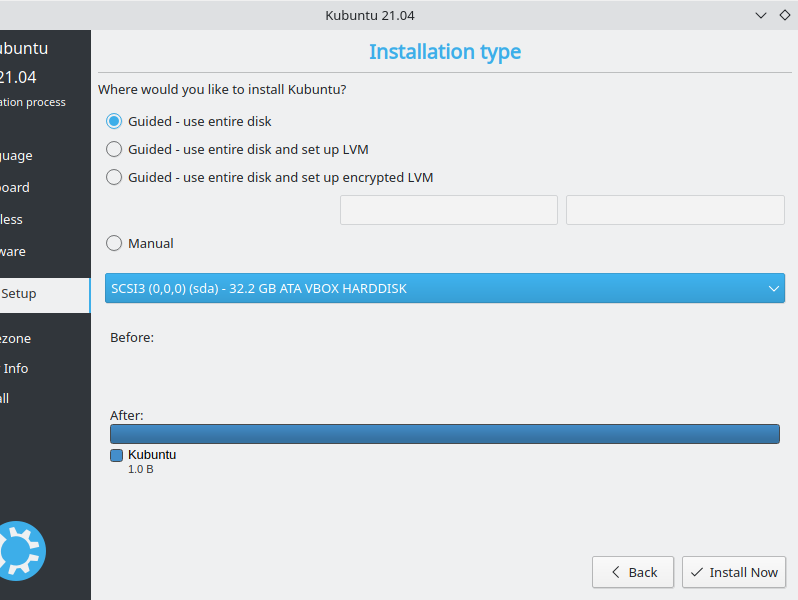Click the After partition layout bar
Screen dimensions: 798x600
pyautogui.click(x=445, y=433)
